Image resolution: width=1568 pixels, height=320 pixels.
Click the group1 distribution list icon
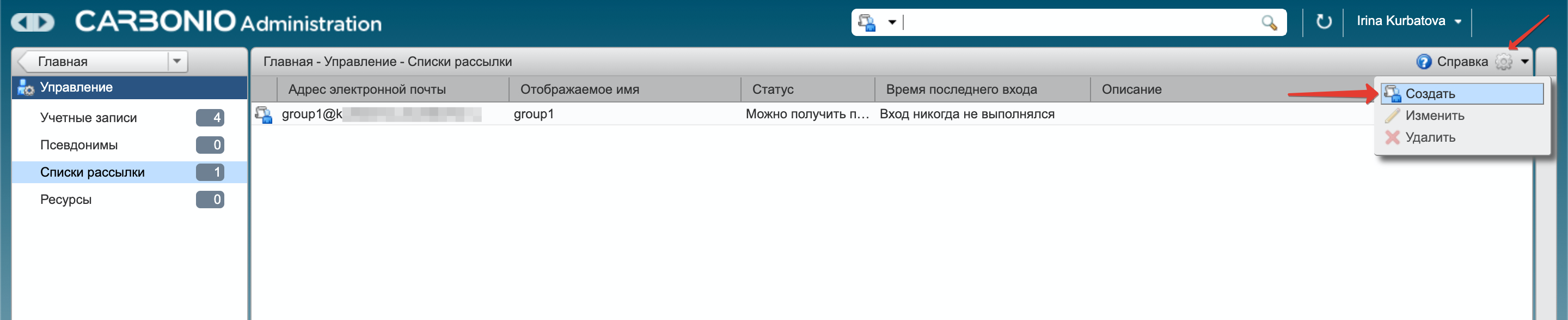(264, 114)
